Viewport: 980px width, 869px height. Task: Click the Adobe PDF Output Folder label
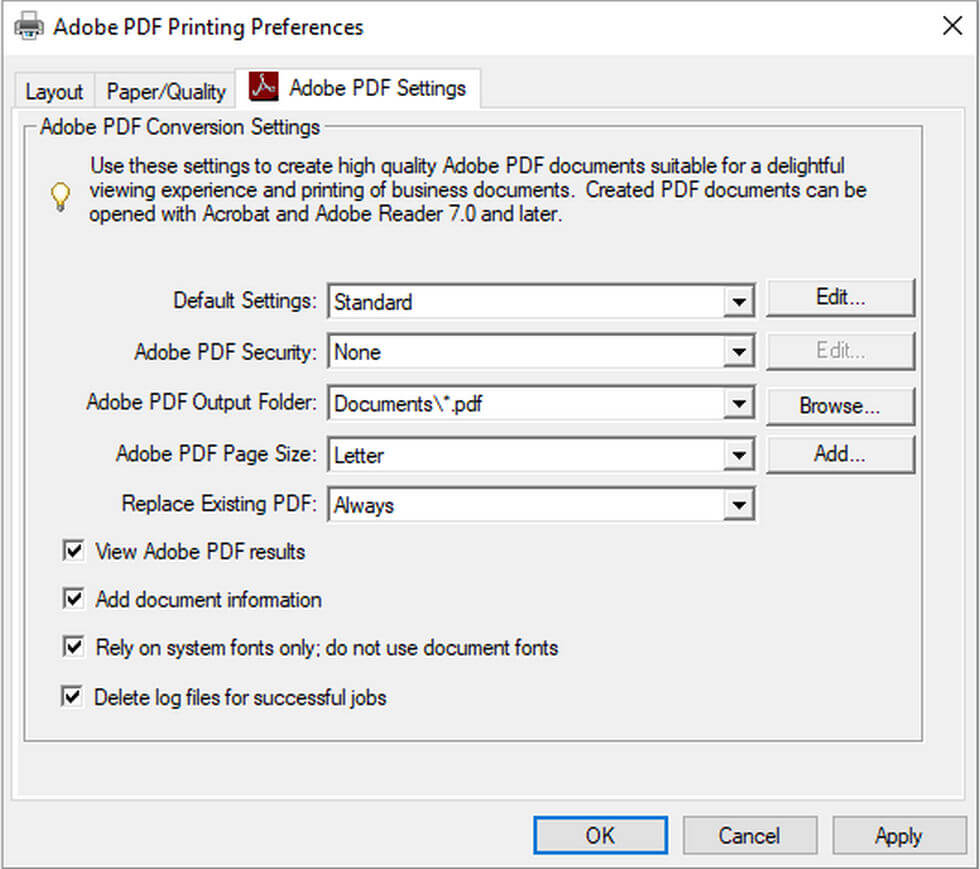point(201,401)
